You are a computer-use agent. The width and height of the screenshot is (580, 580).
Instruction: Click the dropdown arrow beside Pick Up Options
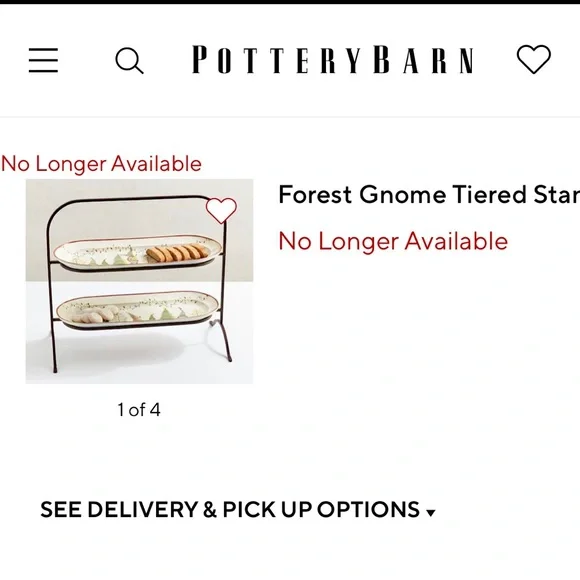(x=430, y=513)
